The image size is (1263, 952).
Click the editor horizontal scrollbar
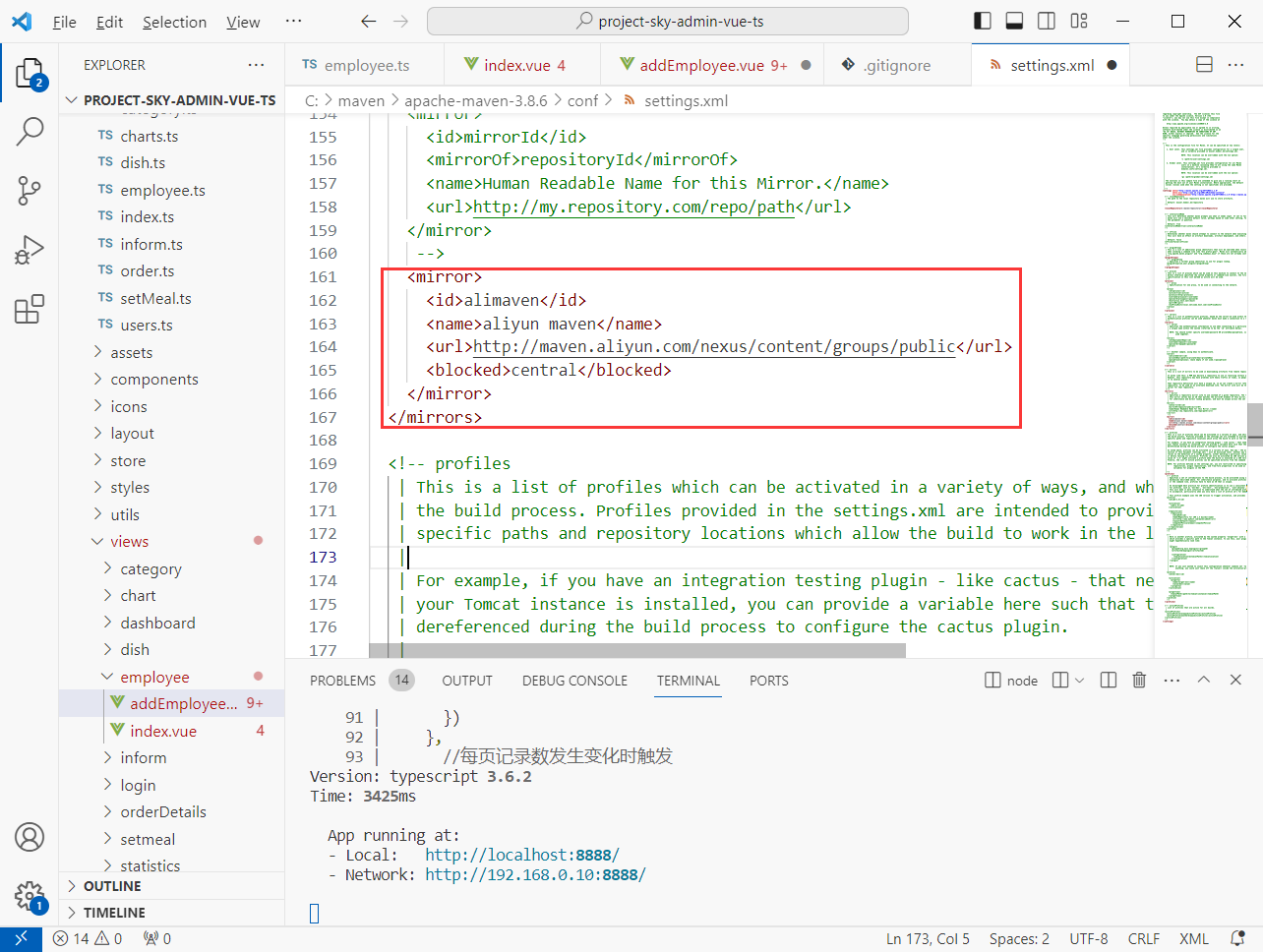point(637,651)
